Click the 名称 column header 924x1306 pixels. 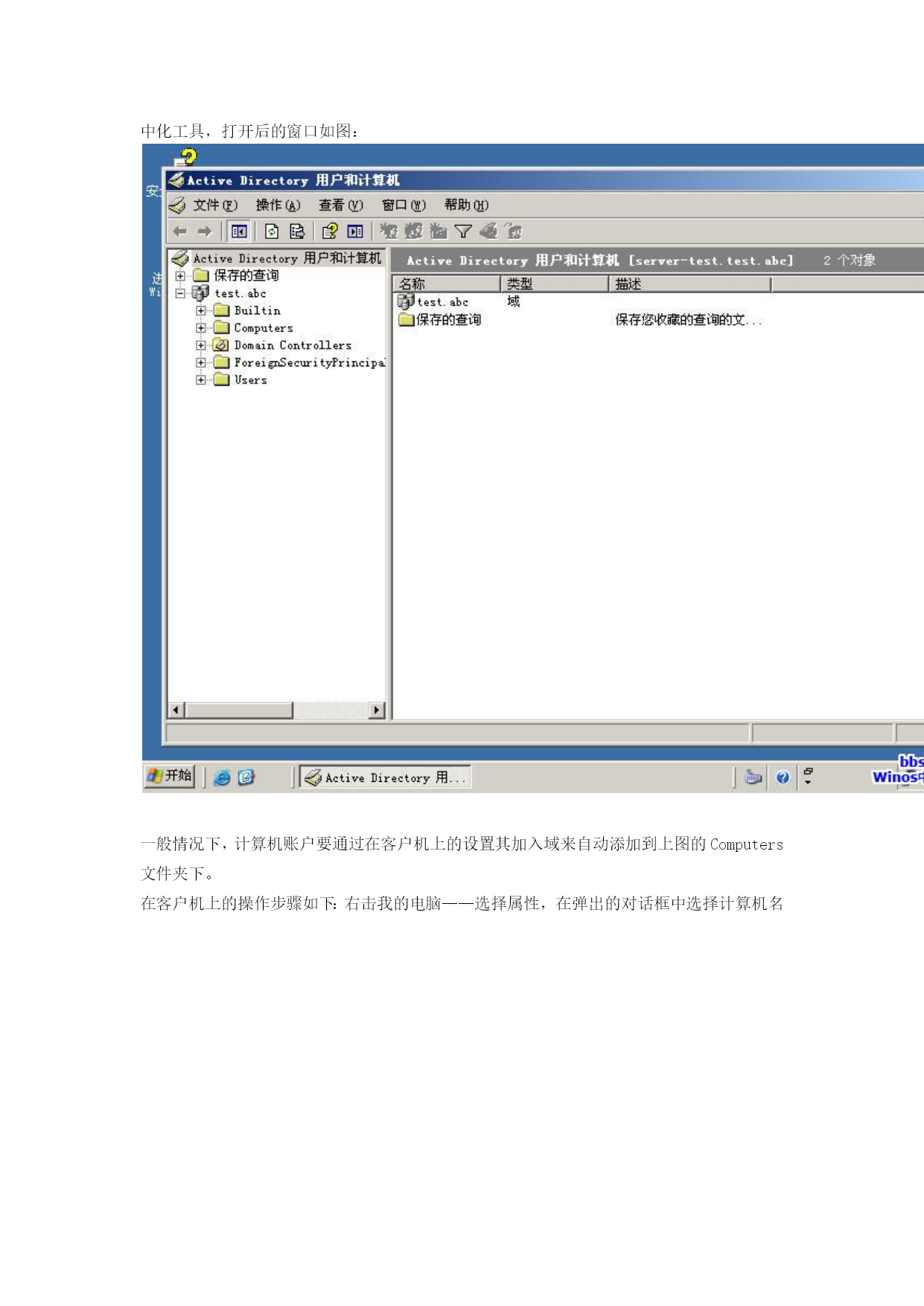point(446,284)
